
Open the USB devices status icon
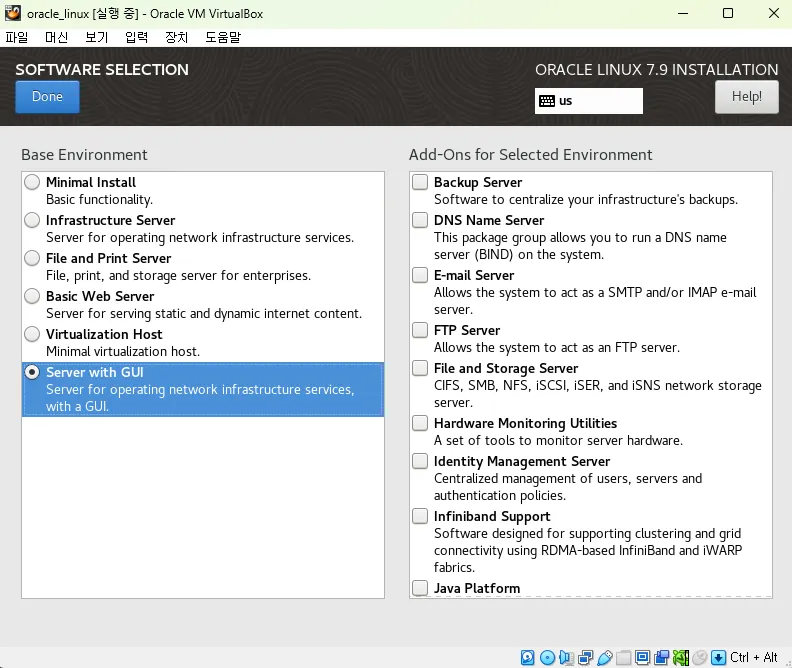point(605,657)
